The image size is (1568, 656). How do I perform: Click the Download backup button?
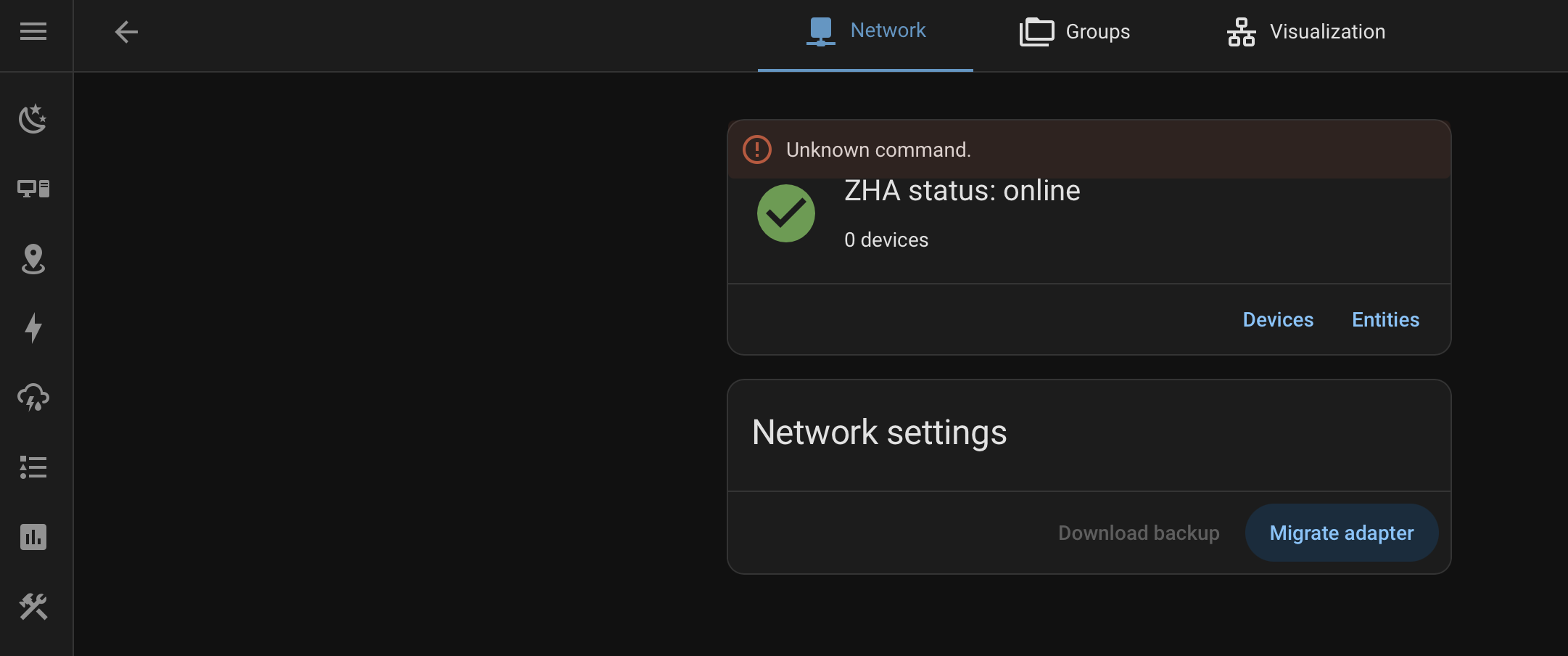tap(1139, 533)
